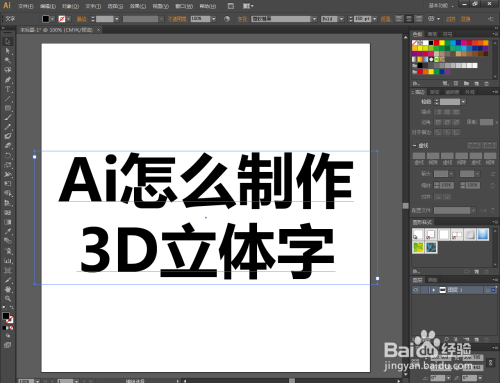Click the lock column of layer 1
500x383 pixels.
click(x=424, y=290)
